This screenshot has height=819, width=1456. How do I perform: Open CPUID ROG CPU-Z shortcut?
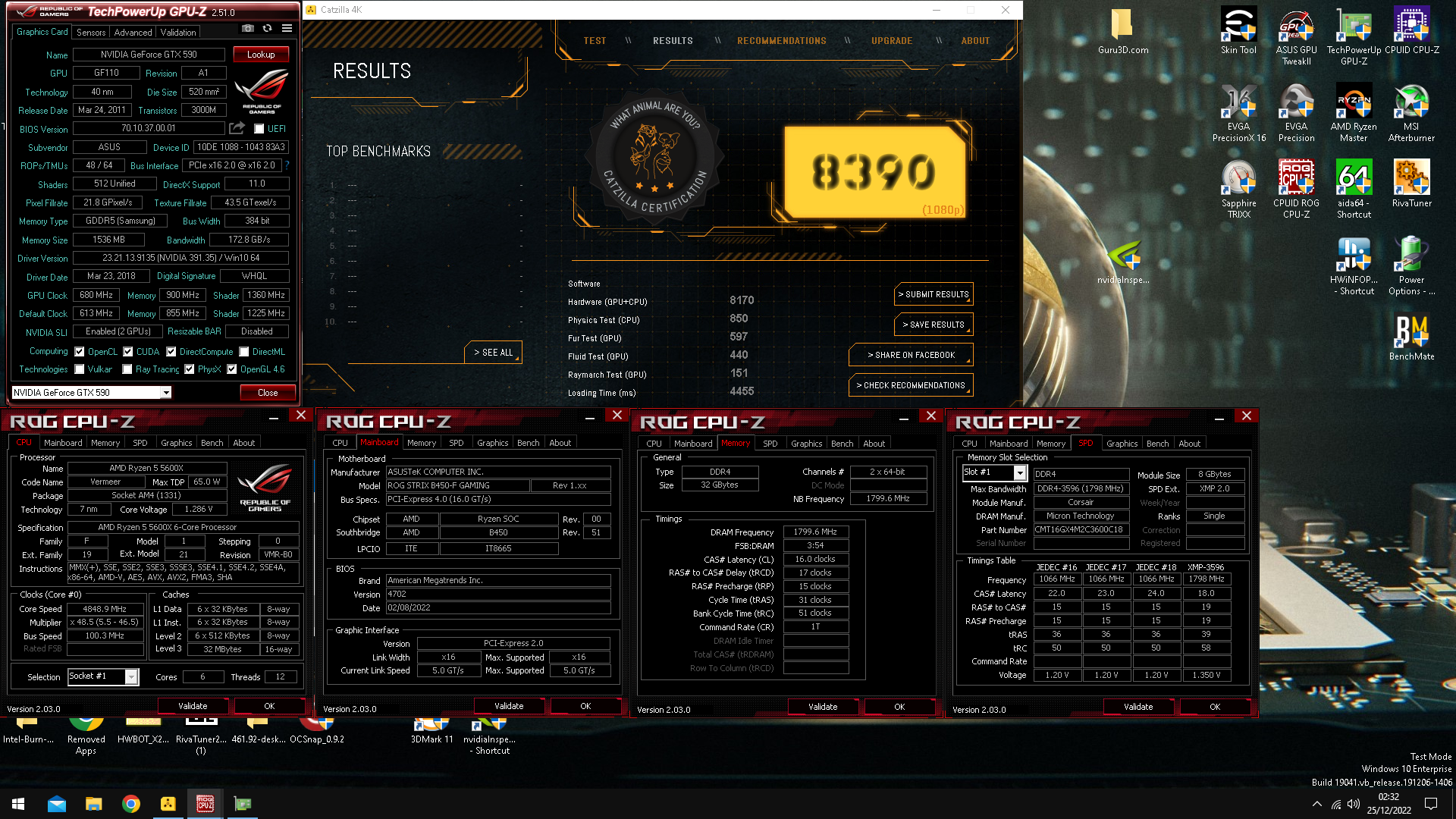click(x=1296, y=190)
